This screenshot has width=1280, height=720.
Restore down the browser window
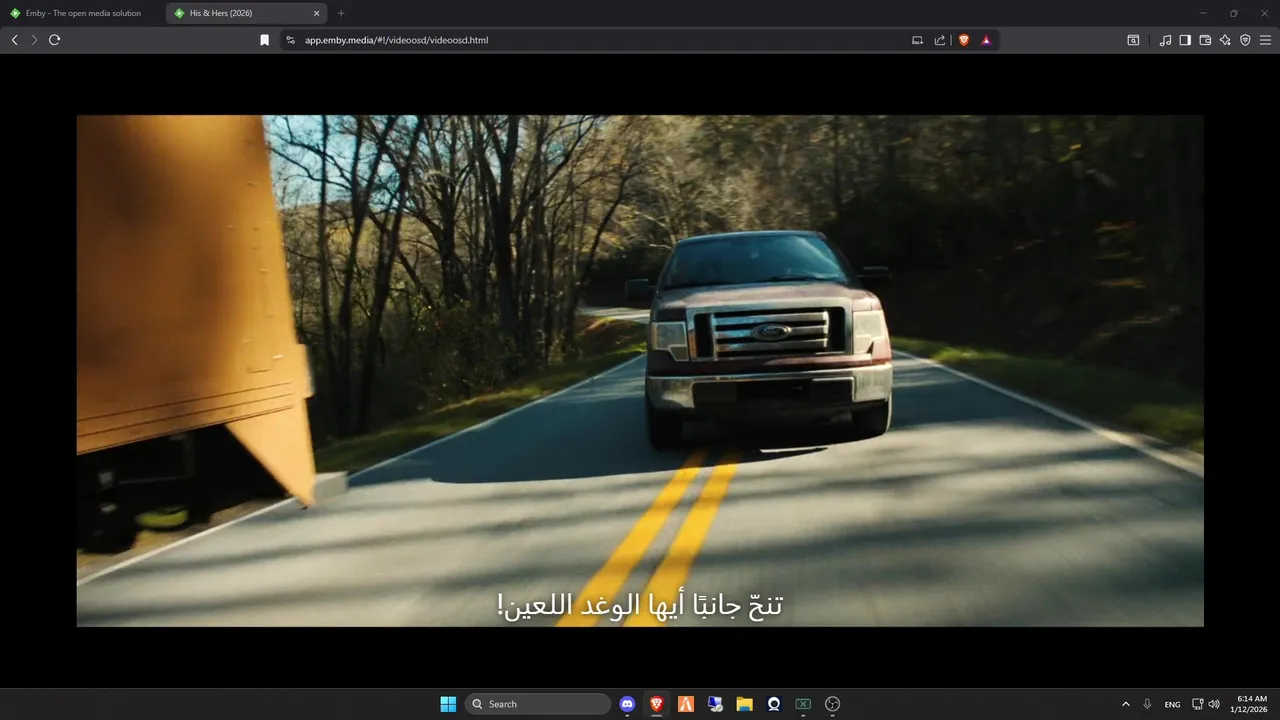[x=1233, y=13]
